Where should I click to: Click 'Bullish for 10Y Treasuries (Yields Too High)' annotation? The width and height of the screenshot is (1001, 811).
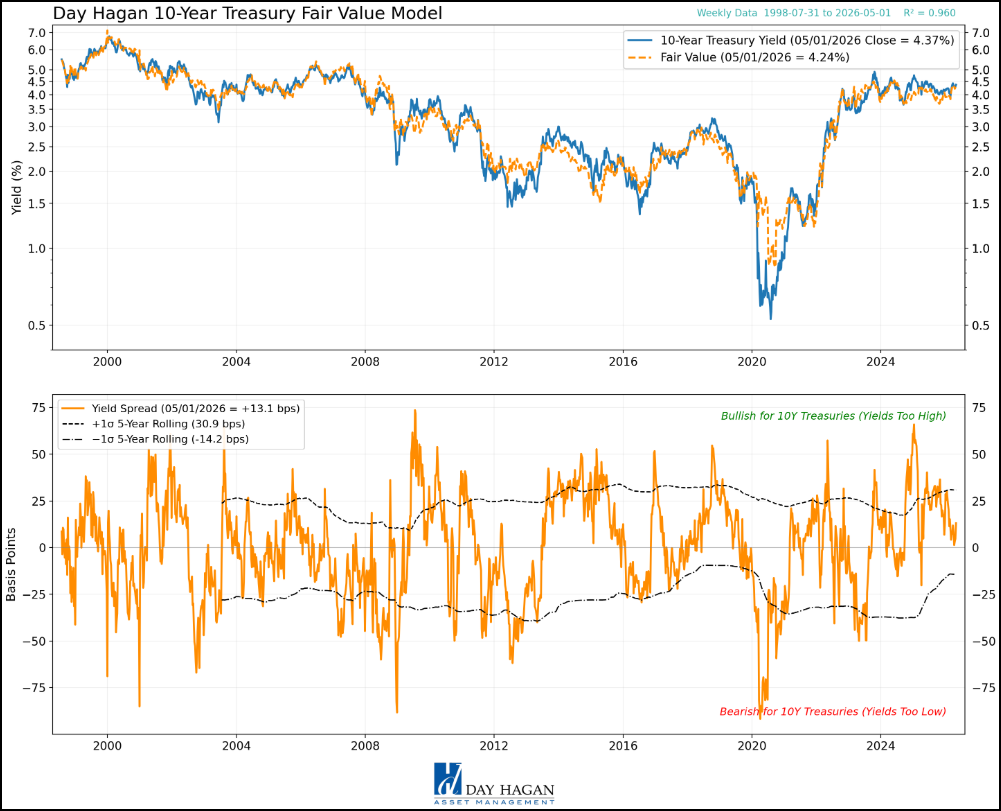[x=833, y=416]
